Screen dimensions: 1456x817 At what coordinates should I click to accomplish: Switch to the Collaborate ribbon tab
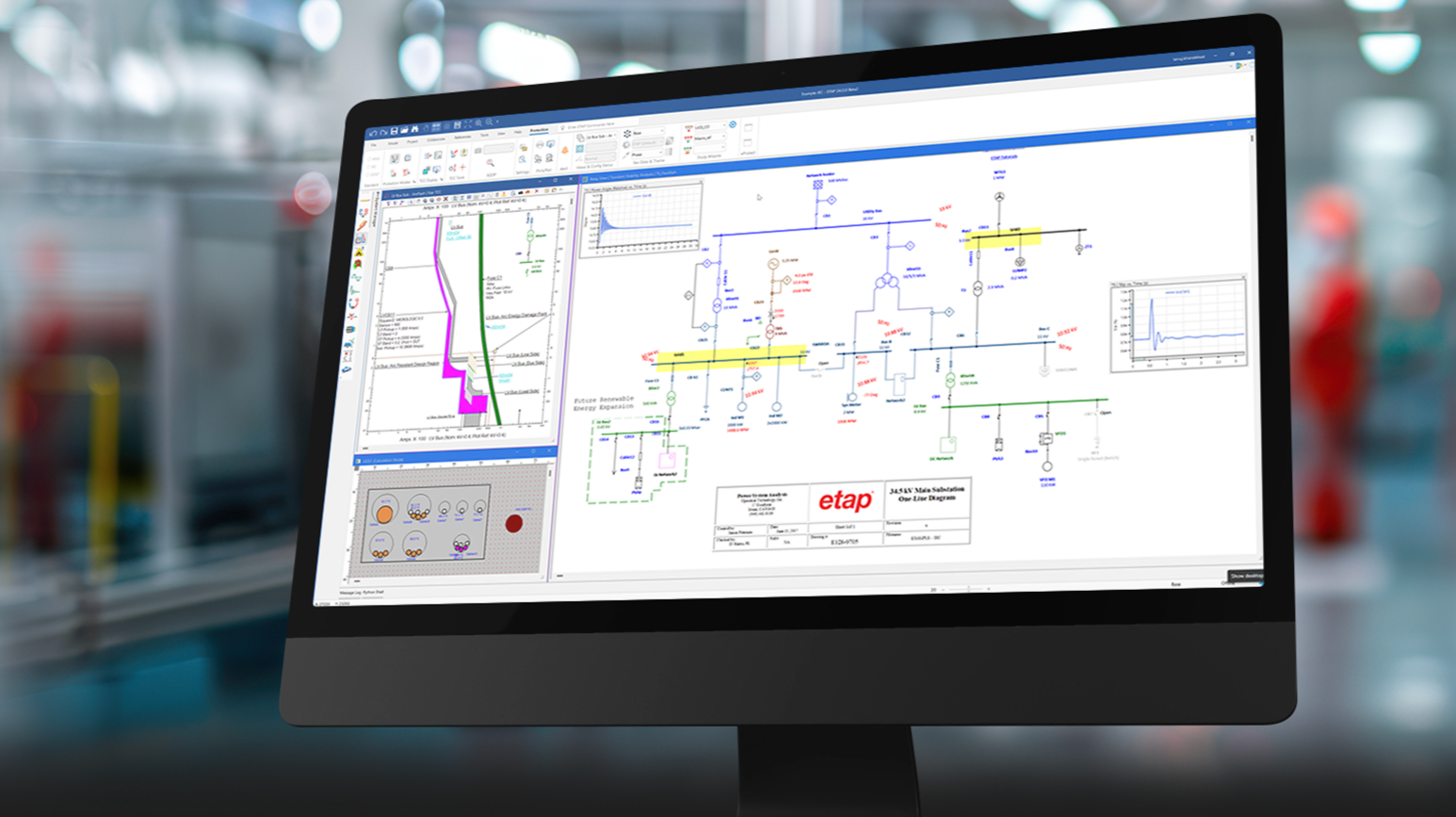(436, 139)
